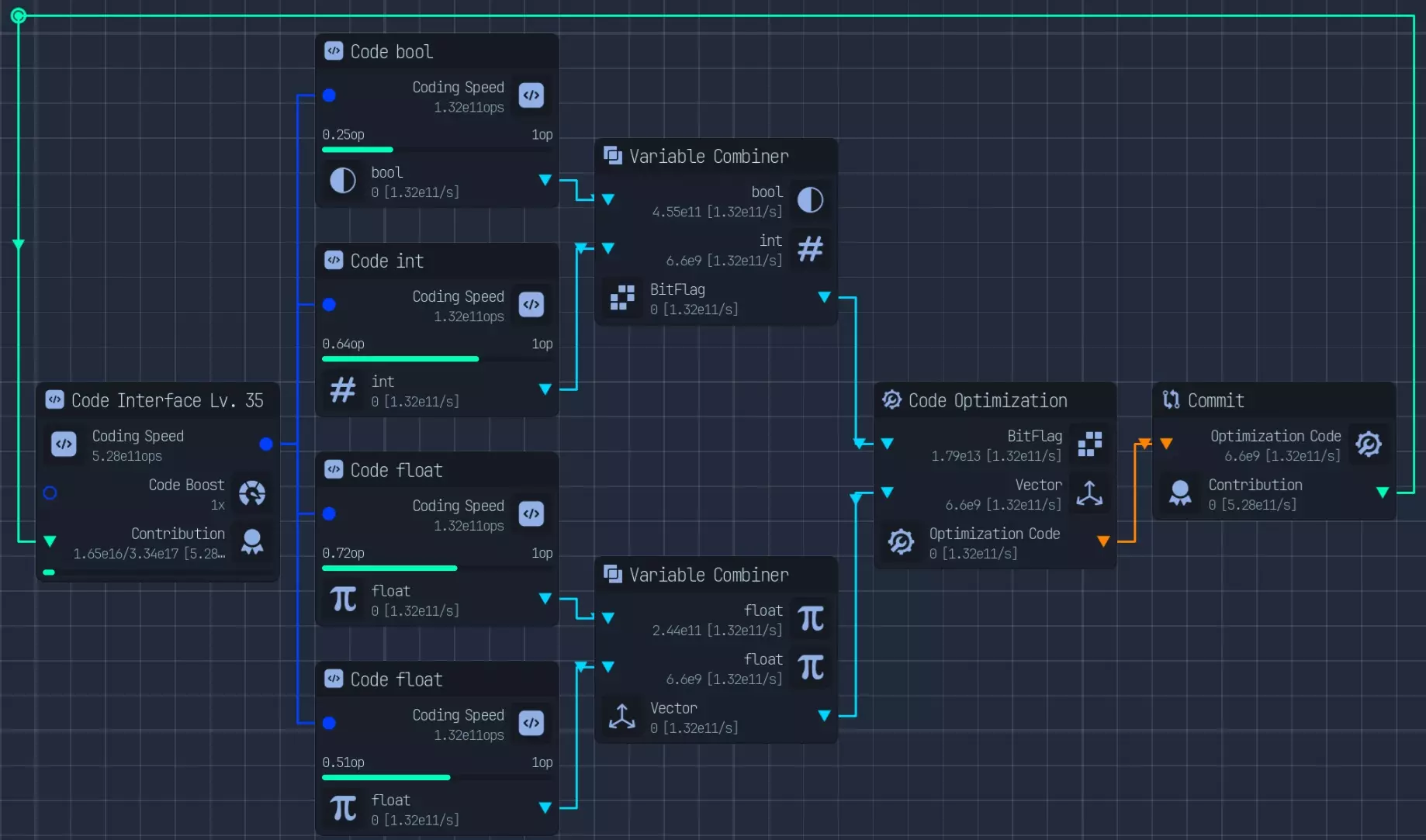Click the '1.79e13 [1.32e11/s]' BitFlag value
The width and height of the screenshot is (1426, 840).
(x=996, y=456)
